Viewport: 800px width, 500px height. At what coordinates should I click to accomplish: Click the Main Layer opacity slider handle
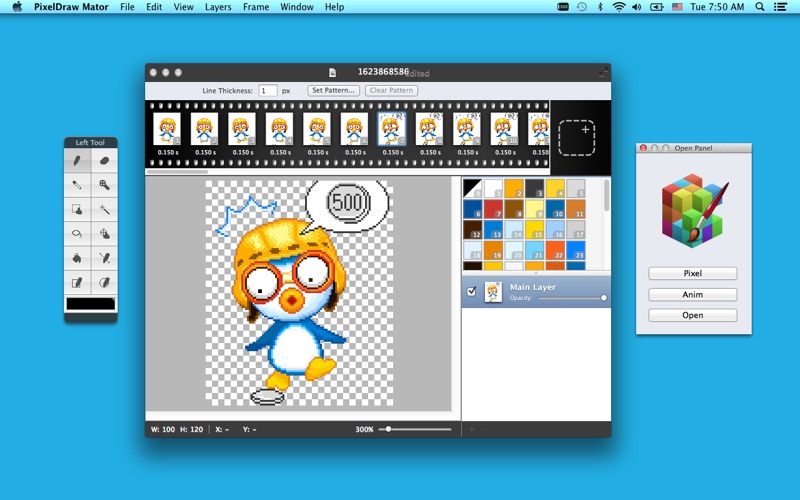(604, 298)
